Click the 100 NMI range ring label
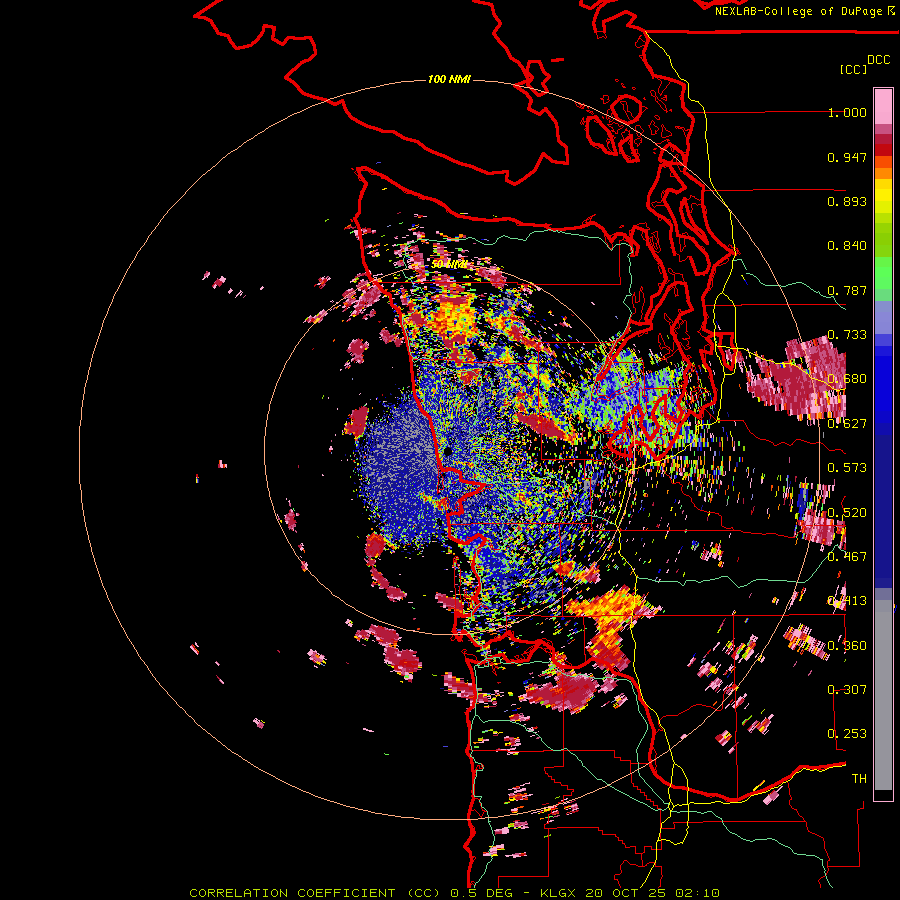900x900 pixels. point(449,79)
